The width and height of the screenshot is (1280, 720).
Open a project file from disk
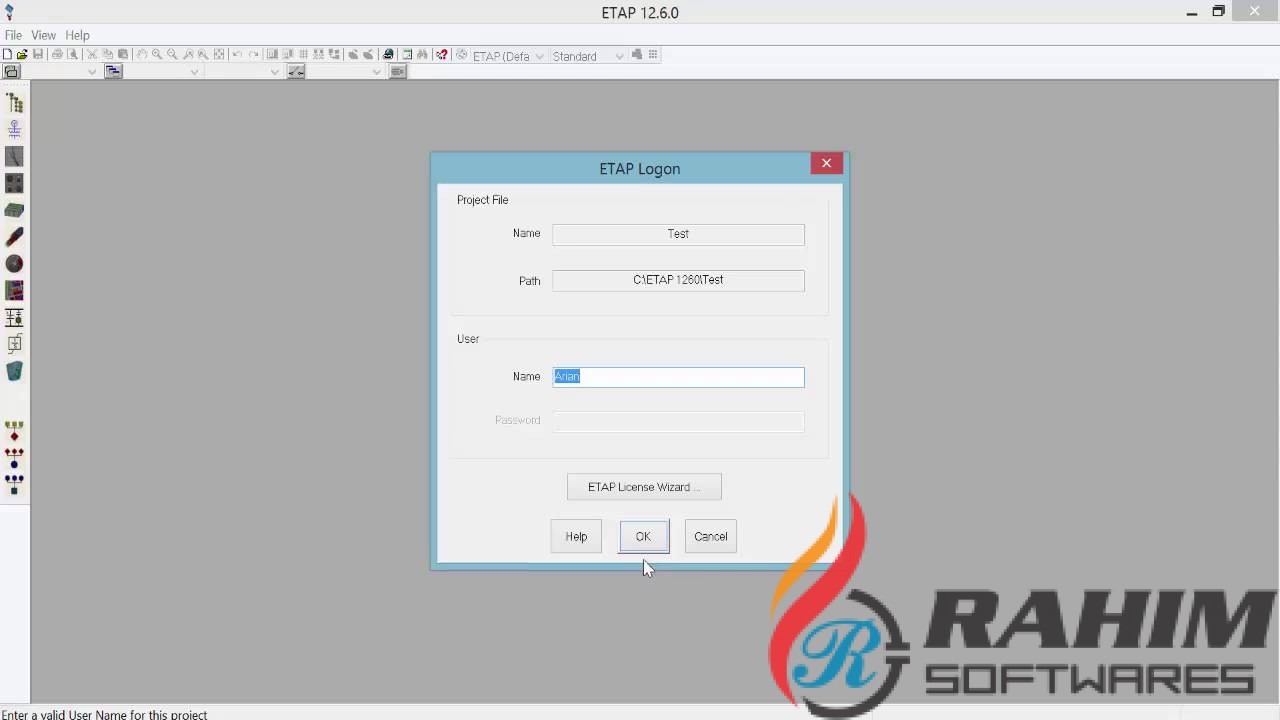click(22, 55)
